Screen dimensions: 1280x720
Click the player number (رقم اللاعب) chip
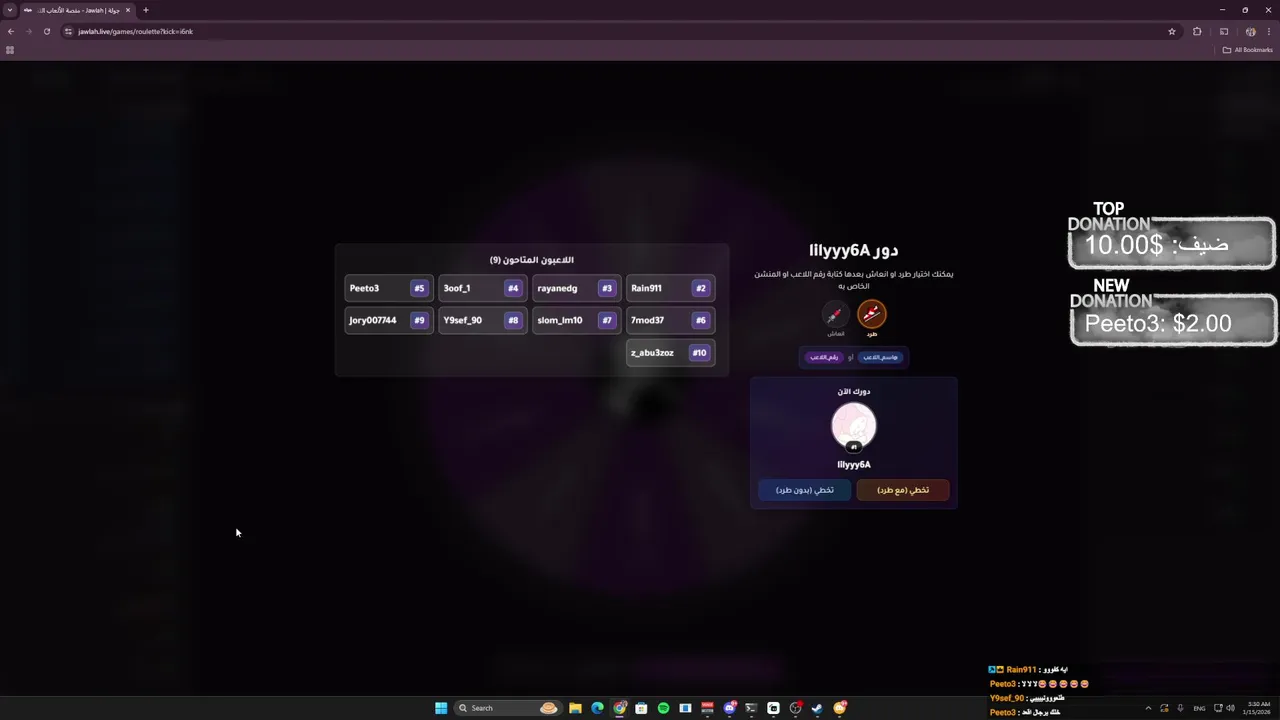[x=824, y=357]
